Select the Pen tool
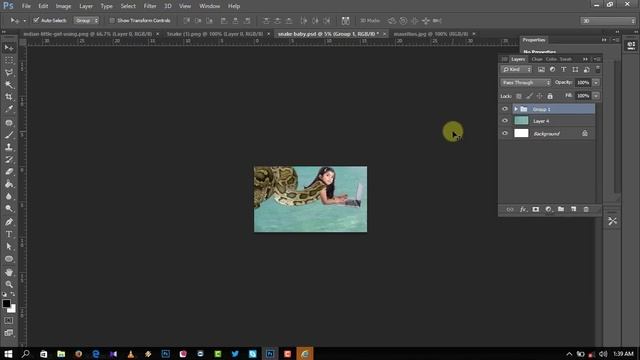Image resolution: width=640 pixels, height=360 pixels. [9, 222]
